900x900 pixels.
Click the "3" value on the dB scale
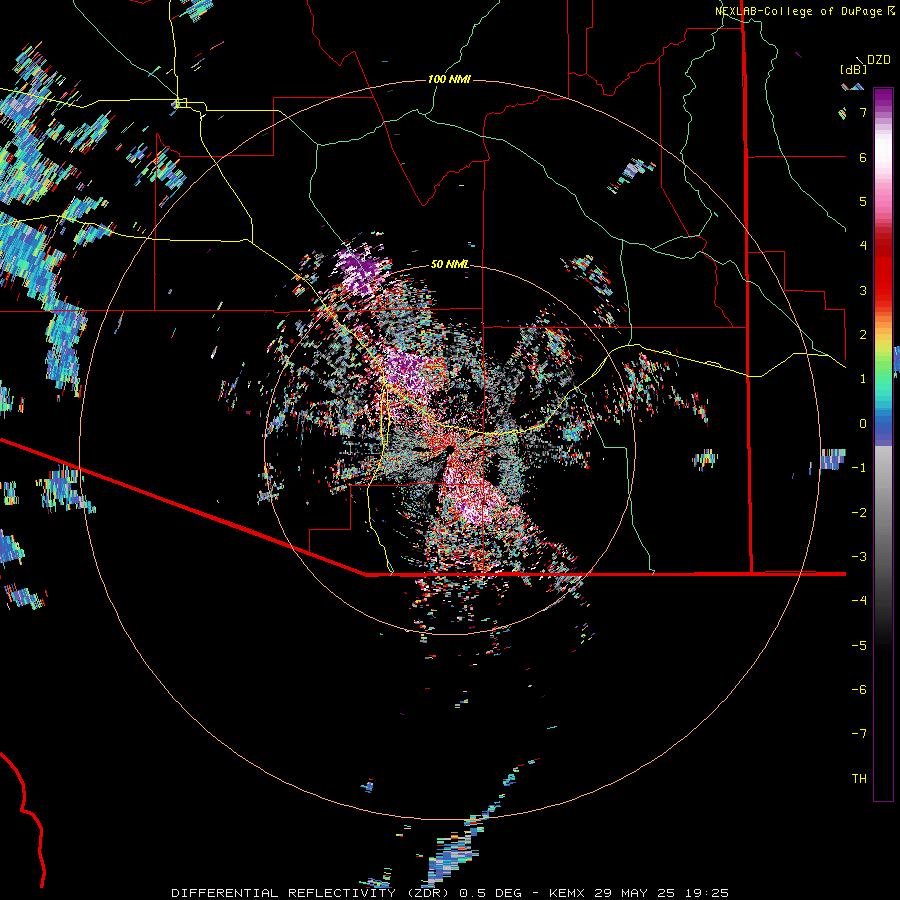pyautogui.click(x=863, y=290)
